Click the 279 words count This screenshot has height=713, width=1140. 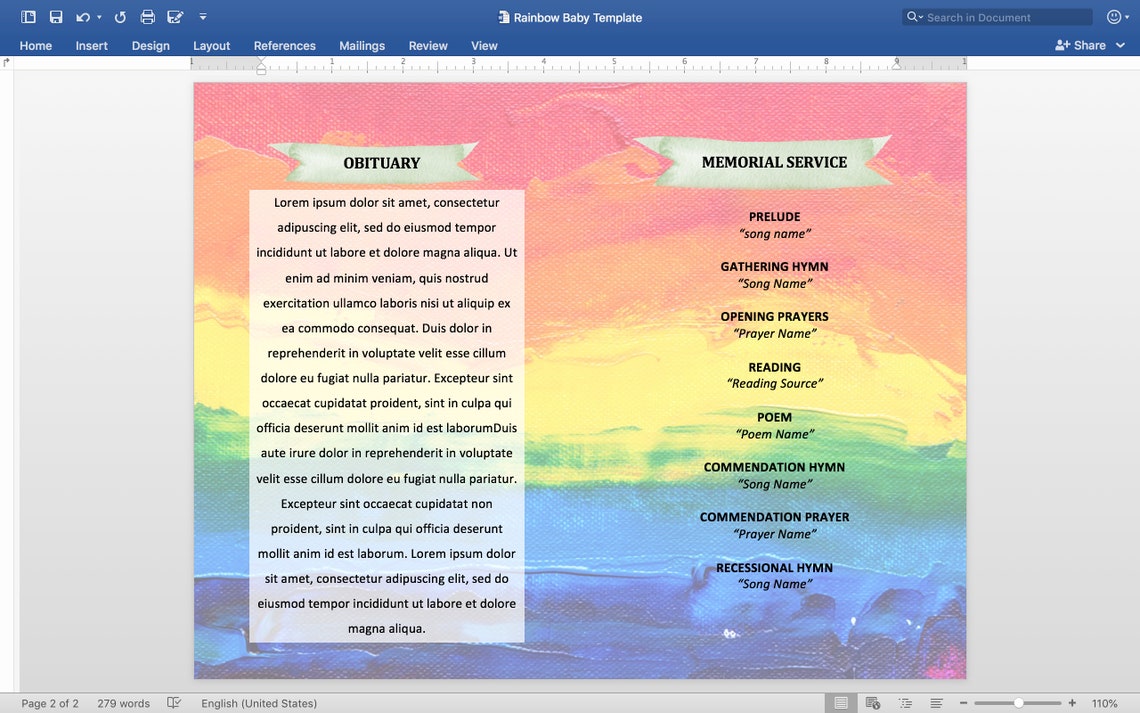point(124,703)
